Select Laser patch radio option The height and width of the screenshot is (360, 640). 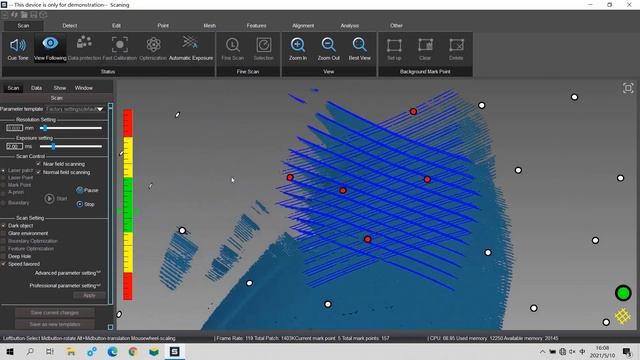(x=3, y=170)
